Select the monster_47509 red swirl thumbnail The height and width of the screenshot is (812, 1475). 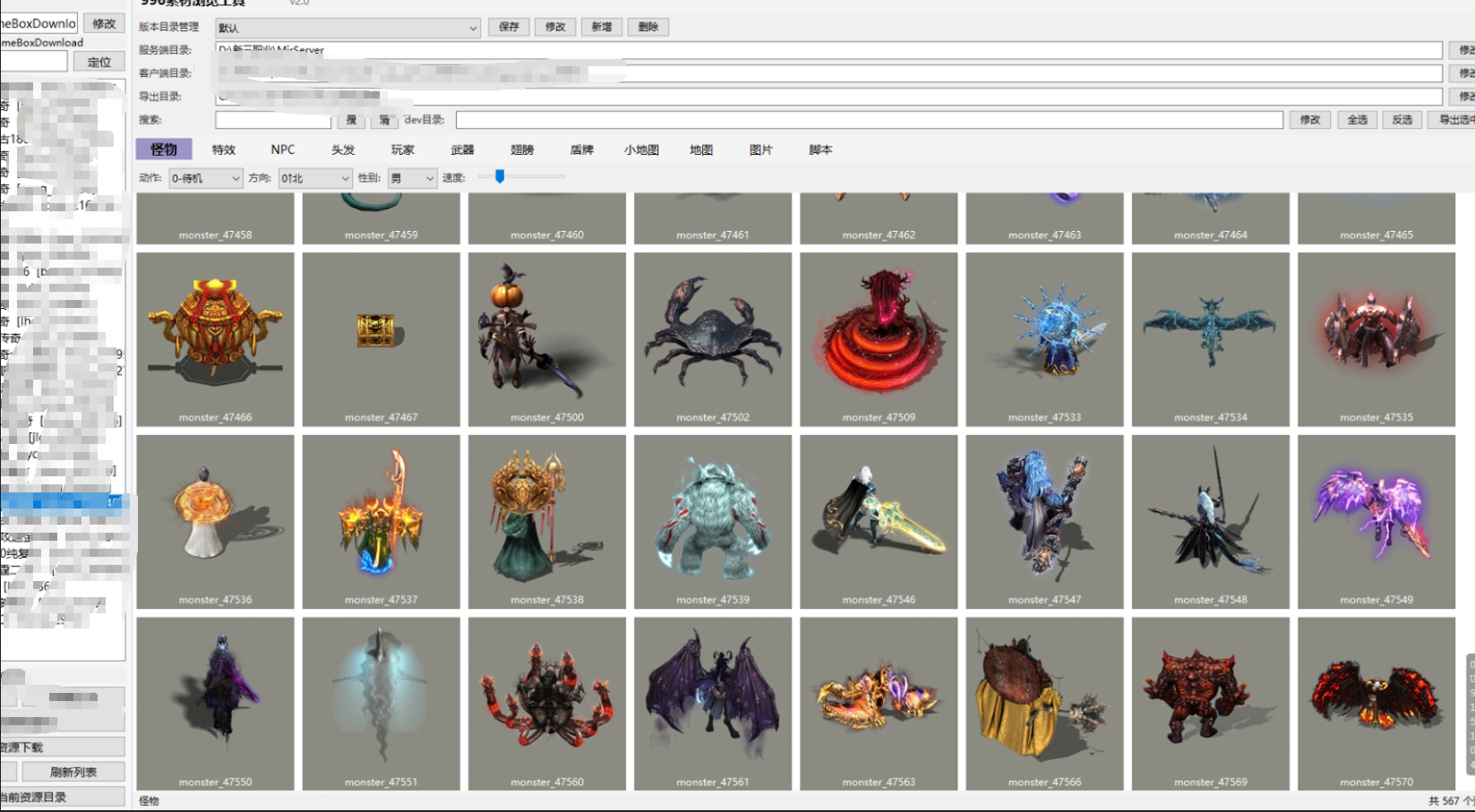click(879, 339)
